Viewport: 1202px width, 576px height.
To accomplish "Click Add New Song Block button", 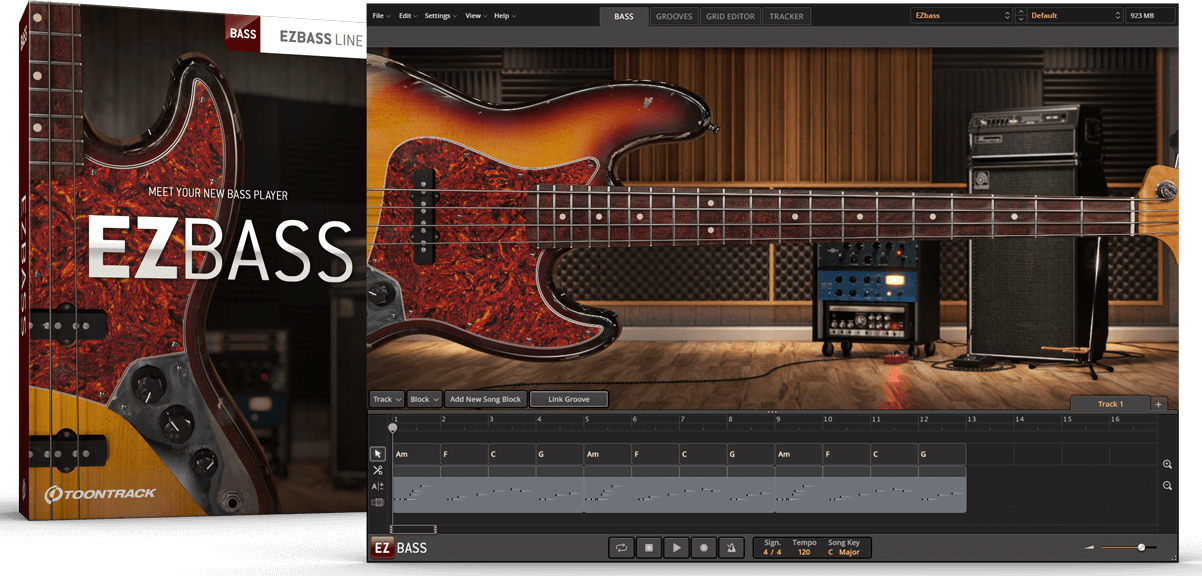I will (486, 399).
